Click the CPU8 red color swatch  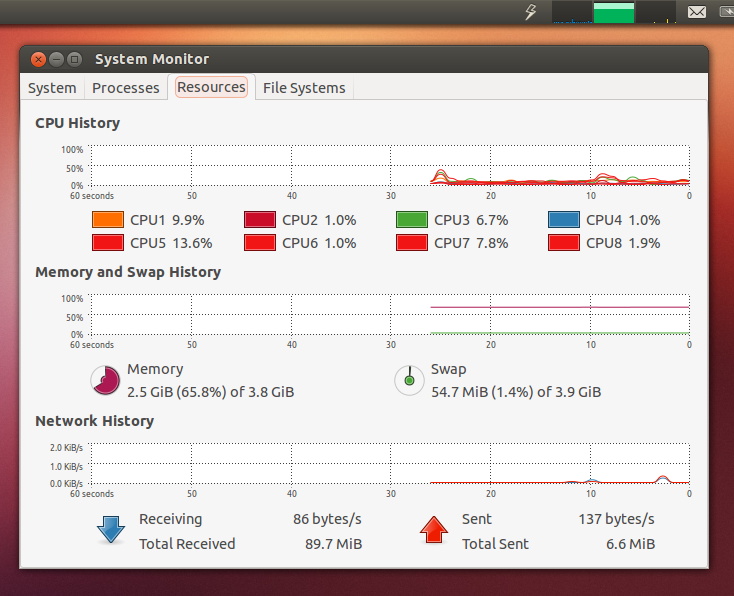point(564,243)
